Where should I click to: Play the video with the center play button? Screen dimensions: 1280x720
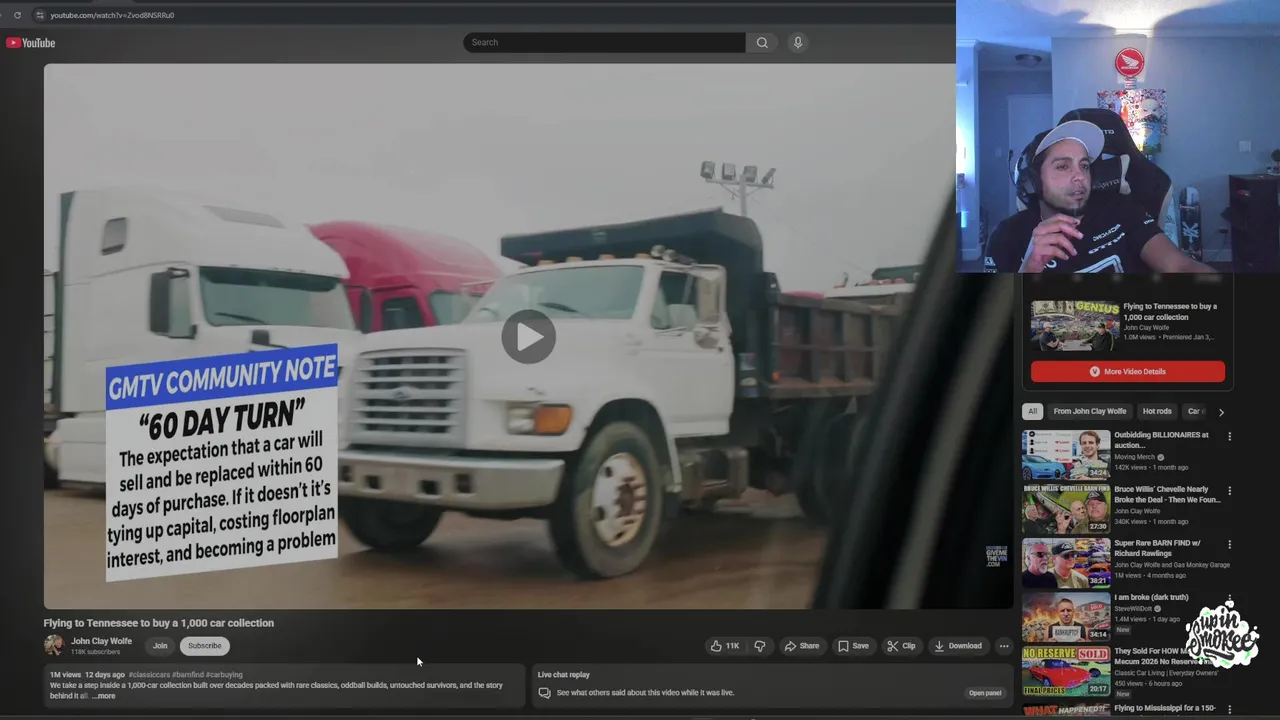pos(528,336)
